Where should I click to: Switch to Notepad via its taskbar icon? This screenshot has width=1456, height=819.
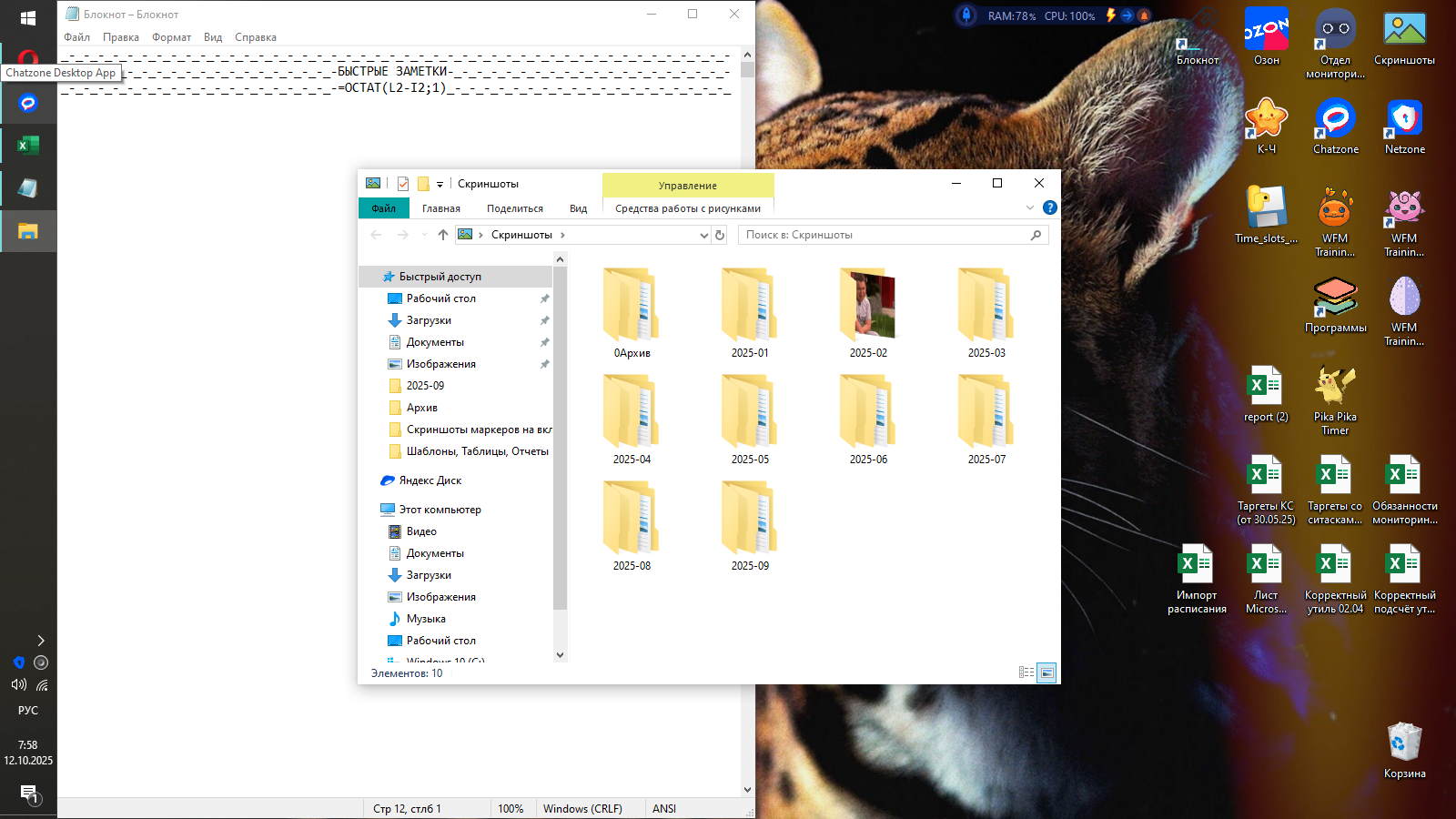[x=28, y=188]
